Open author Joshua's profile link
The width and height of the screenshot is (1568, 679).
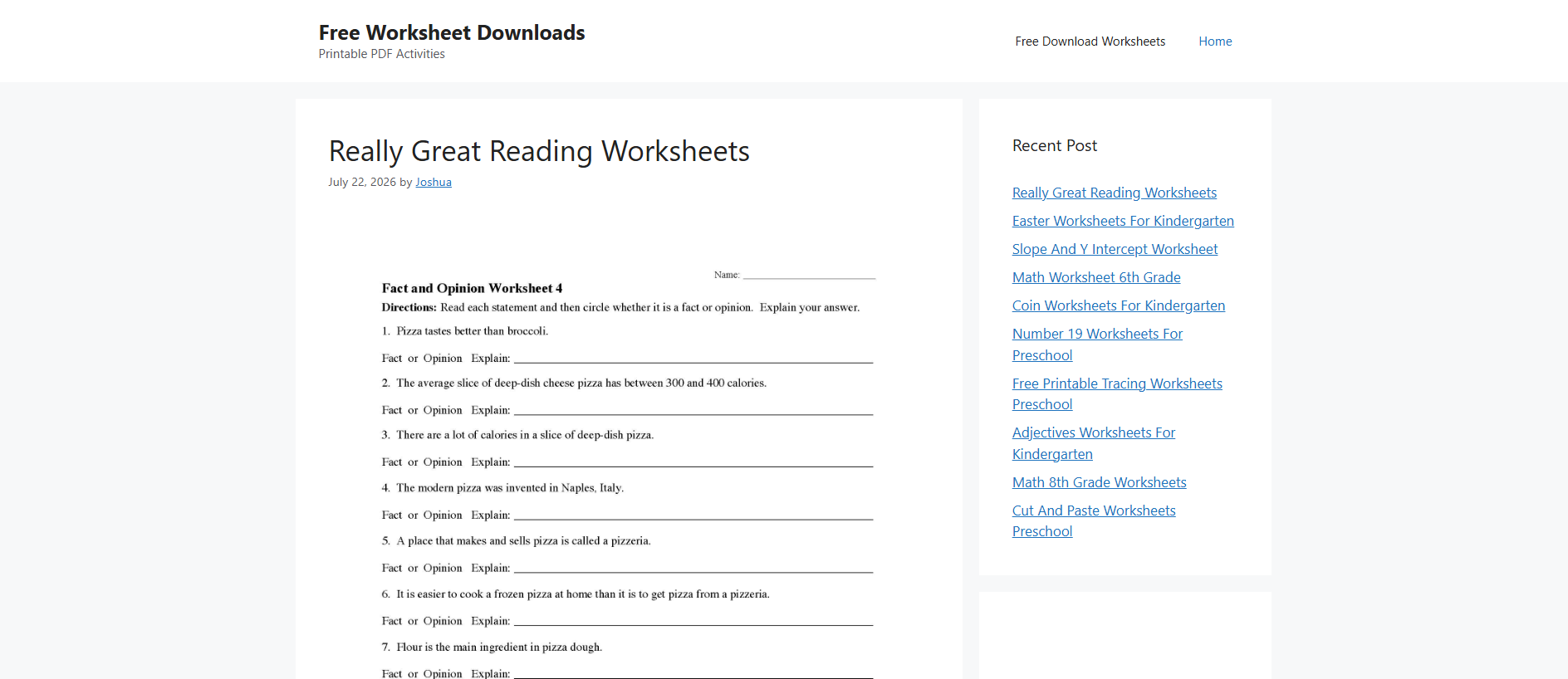point(434,182)
